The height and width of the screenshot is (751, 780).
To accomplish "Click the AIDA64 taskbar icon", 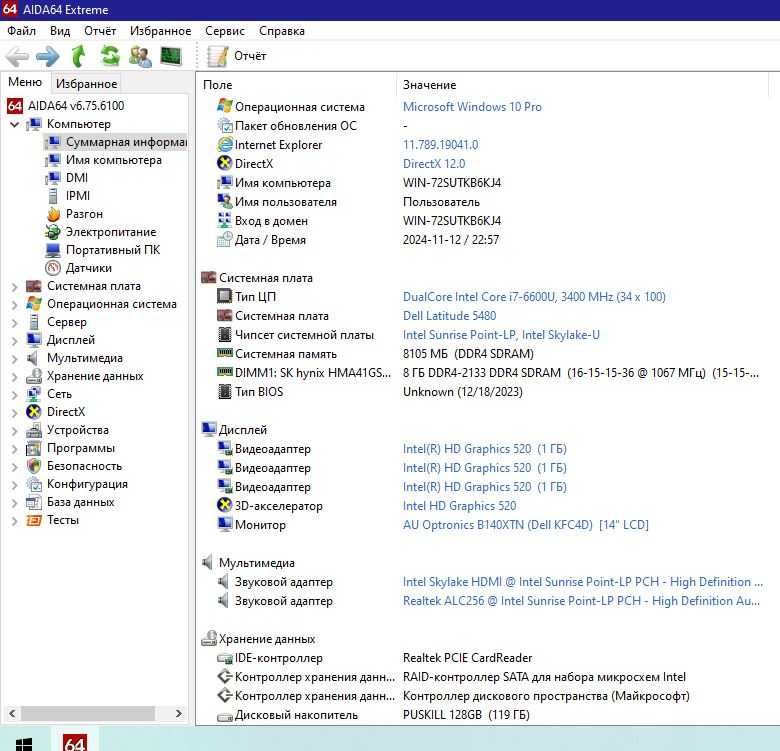I will pyautogui.click(x=75, y=742).
